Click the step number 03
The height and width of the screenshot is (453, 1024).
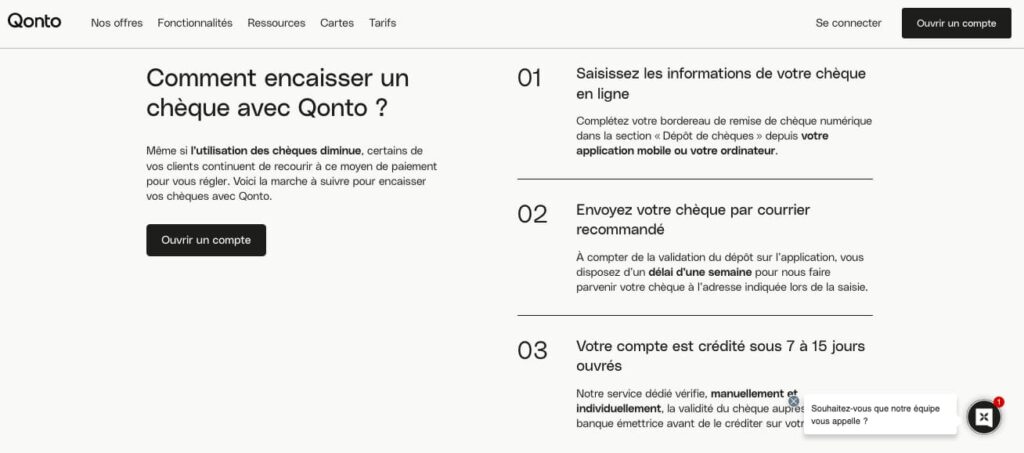pyautogui.click(x=532, y=351)
